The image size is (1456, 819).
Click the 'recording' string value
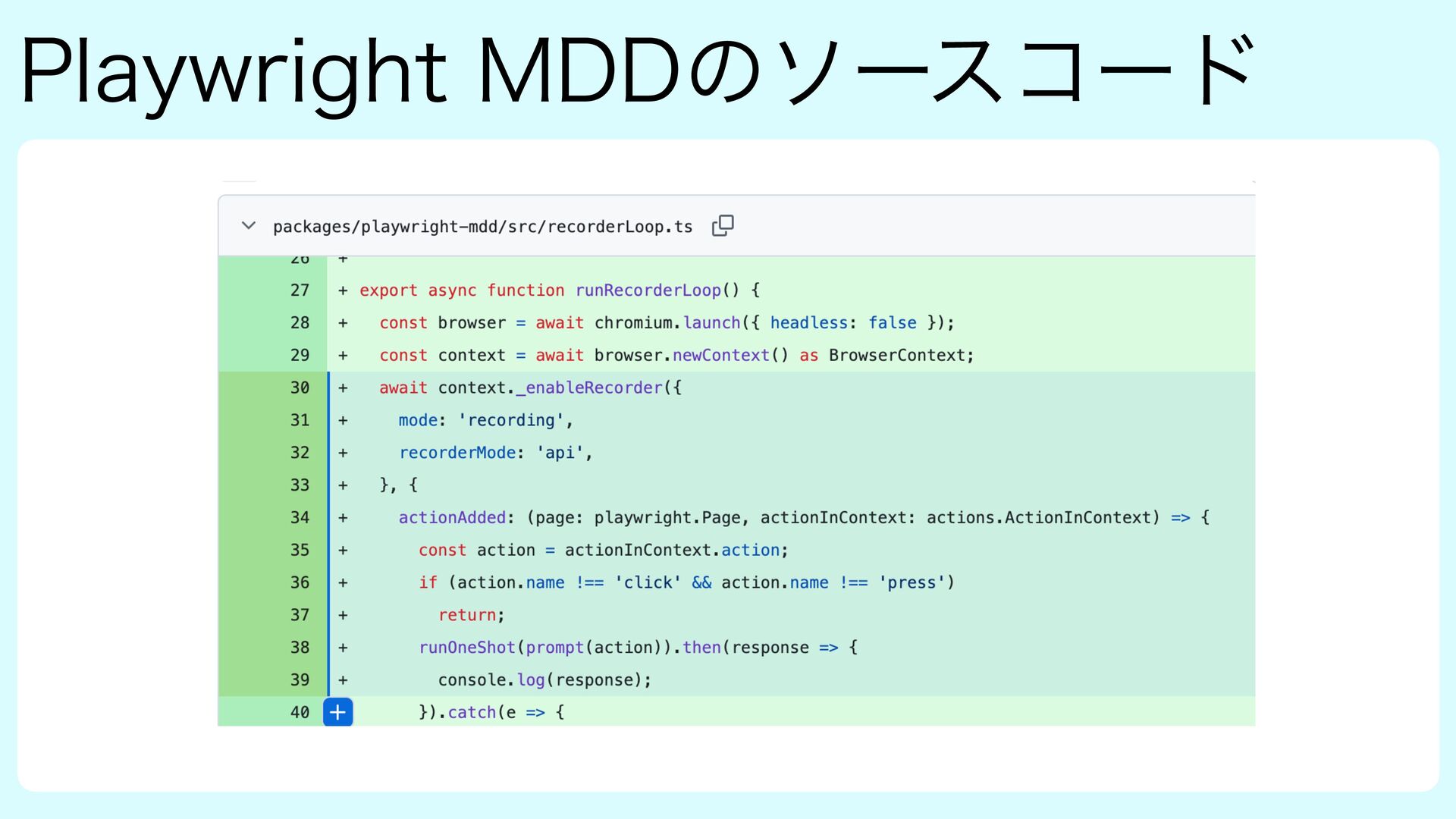(x=511, y=420)
